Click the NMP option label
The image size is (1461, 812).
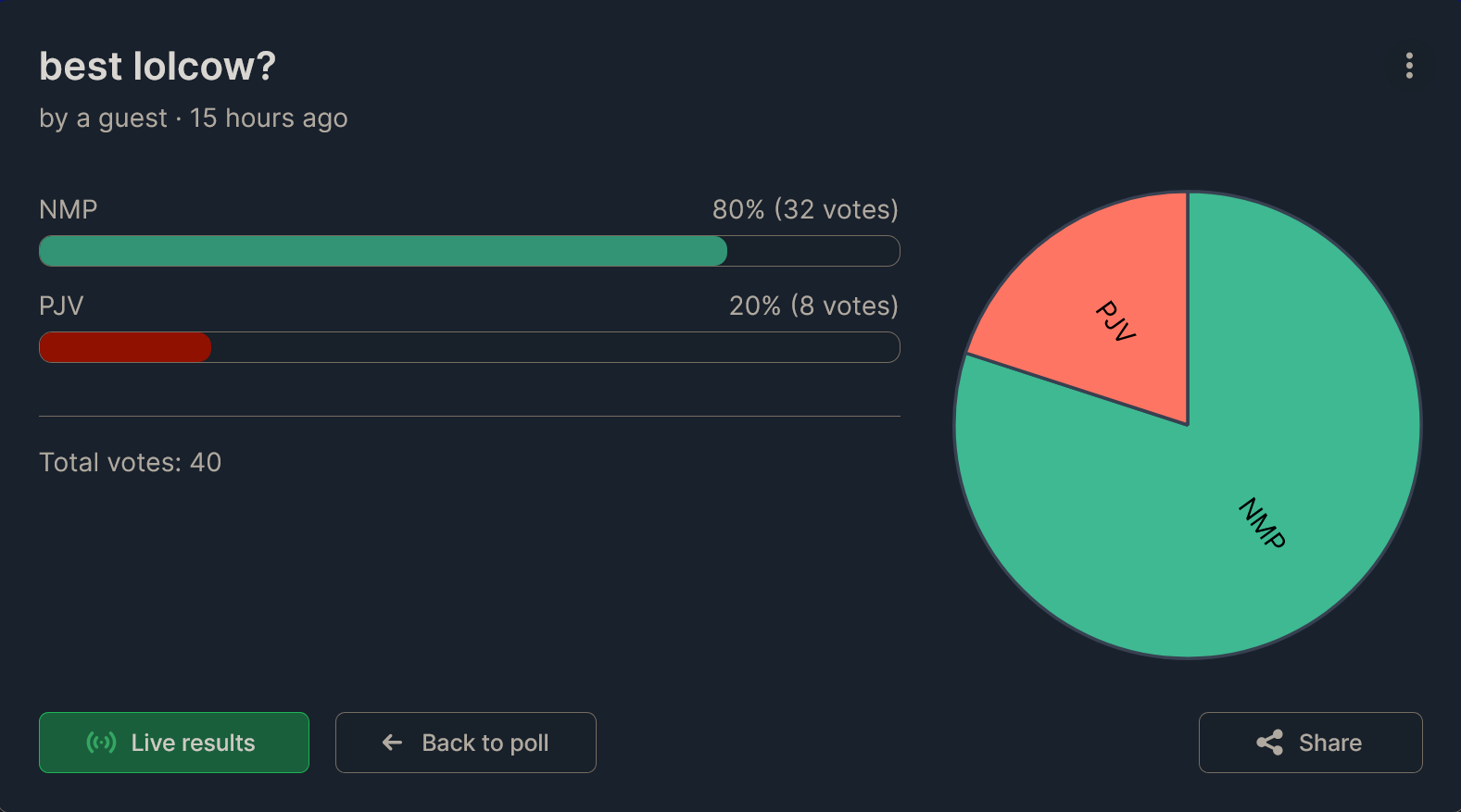point(69,209)
